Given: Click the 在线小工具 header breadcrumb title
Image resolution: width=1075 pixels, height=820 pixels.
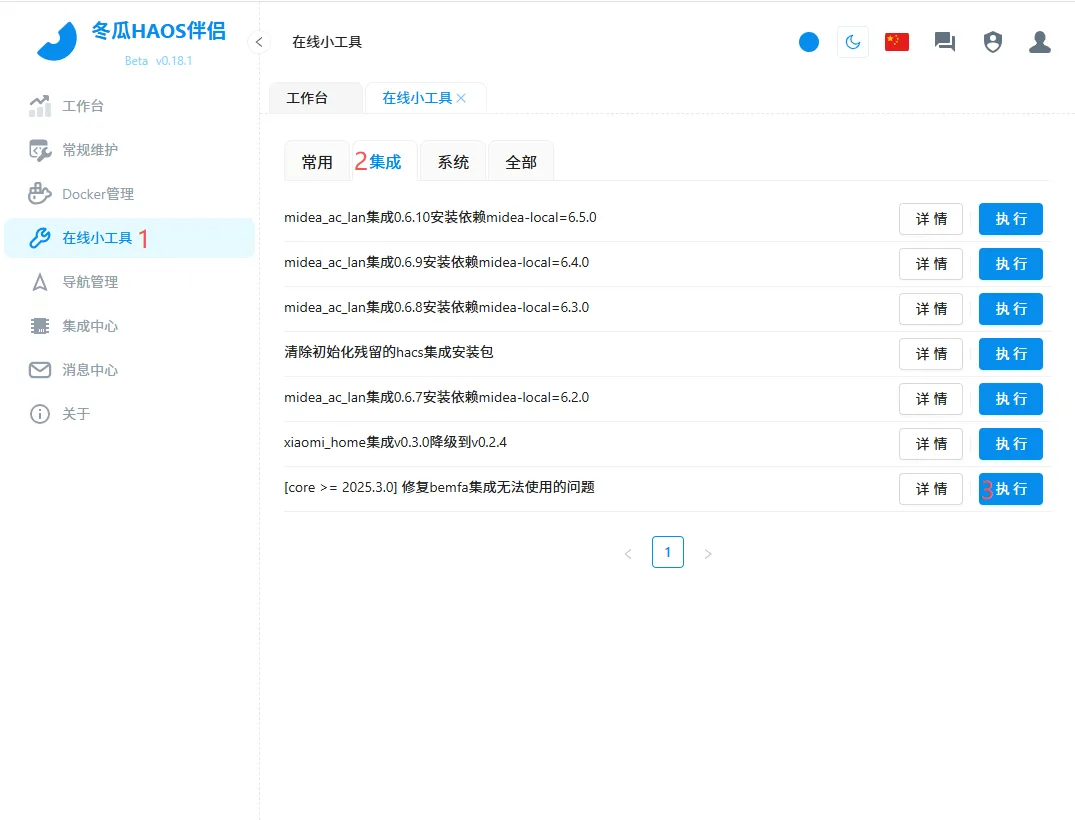Looking at the screenshot, I should [327, 42].
